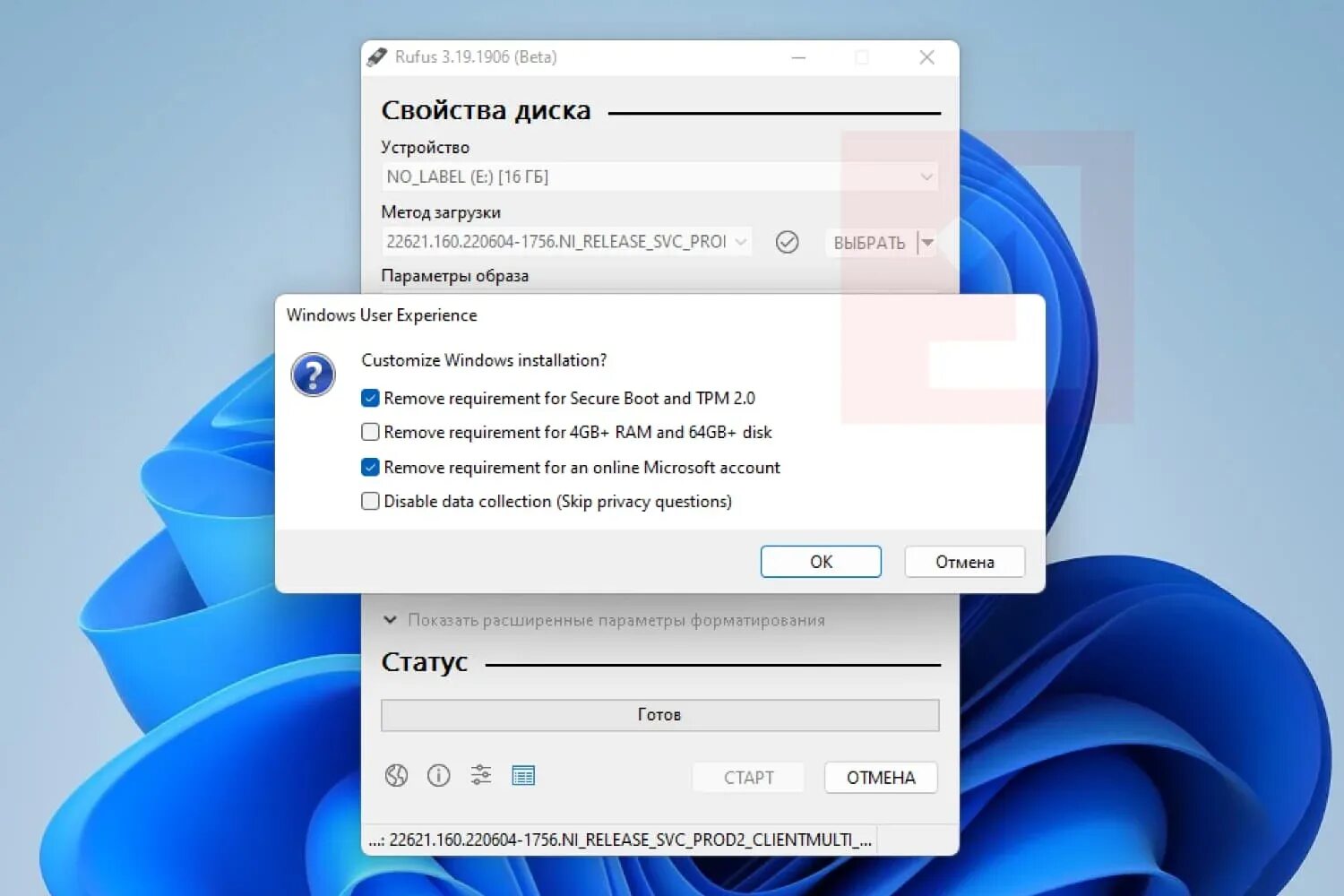Image resolution: width=1344 pixels, height=896 pixels.
Task: Open Rufus settings sliders icon
Action: (481, 775)
